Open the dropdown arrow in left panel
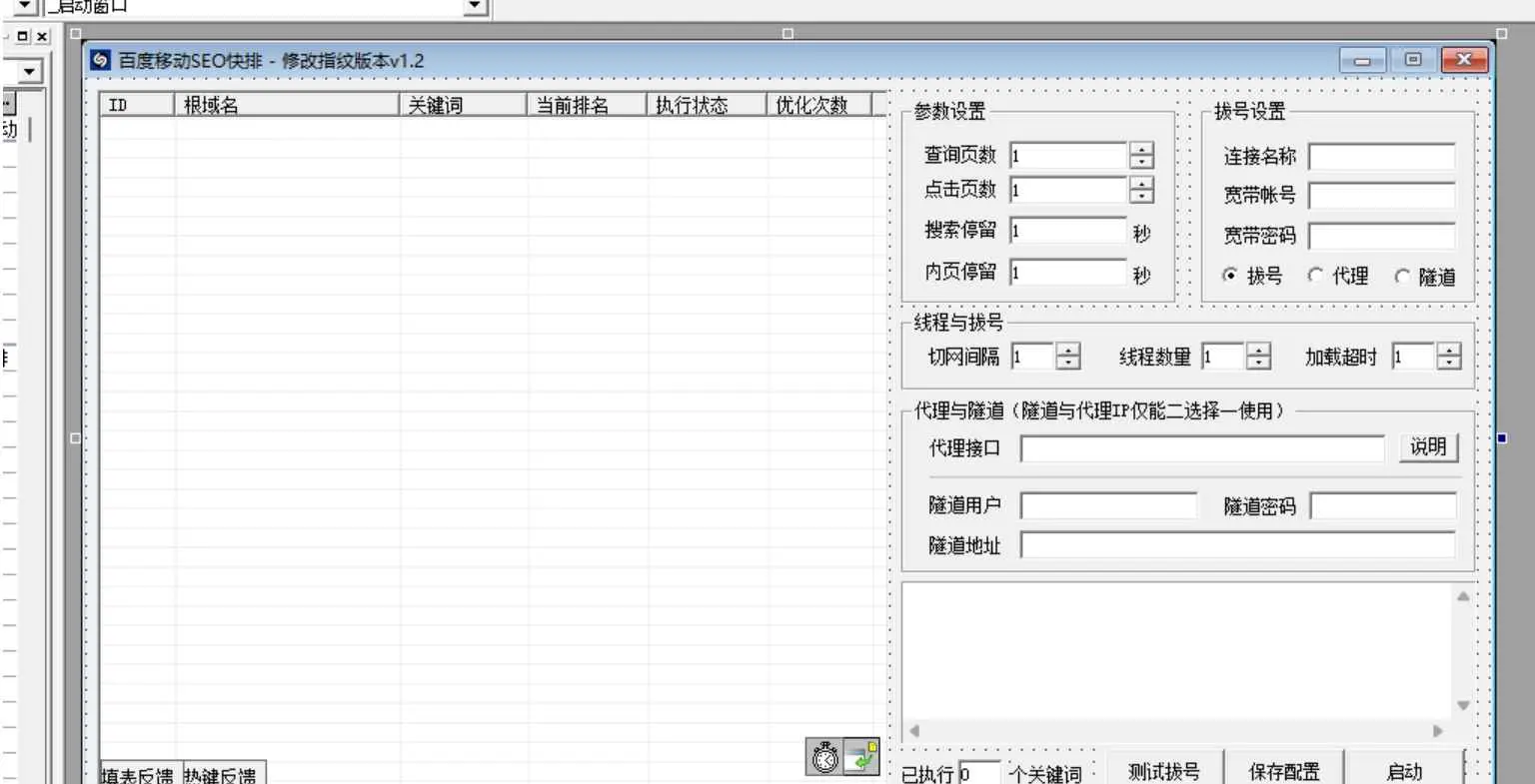Image resolution: width=1535 pixels, height=784 pixels. click(29, 72)
